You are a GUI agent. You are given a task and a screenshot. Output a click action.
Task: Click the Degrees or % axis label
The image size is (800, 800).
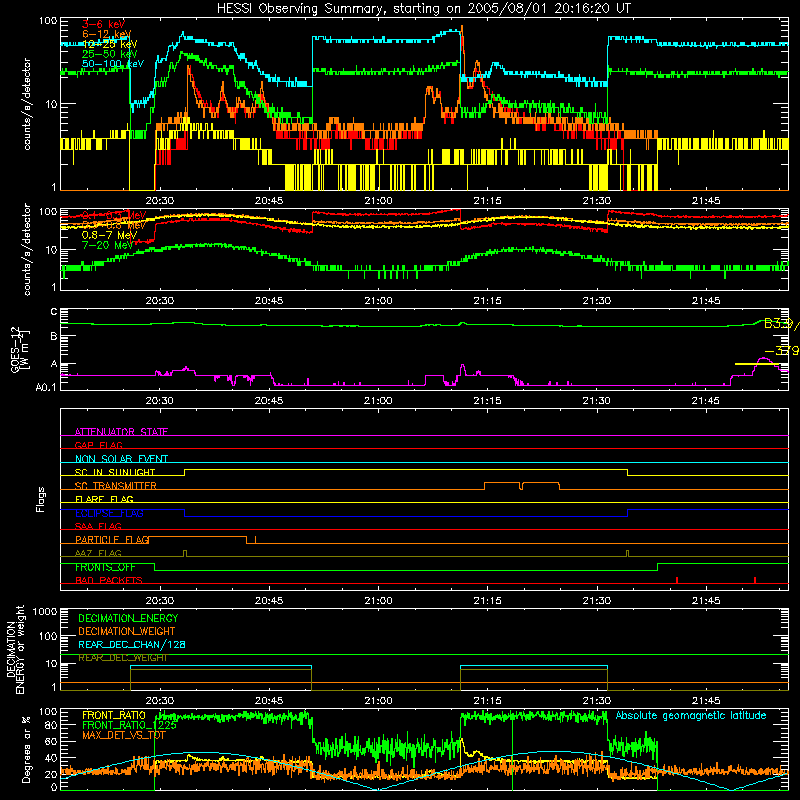(26, 750)
